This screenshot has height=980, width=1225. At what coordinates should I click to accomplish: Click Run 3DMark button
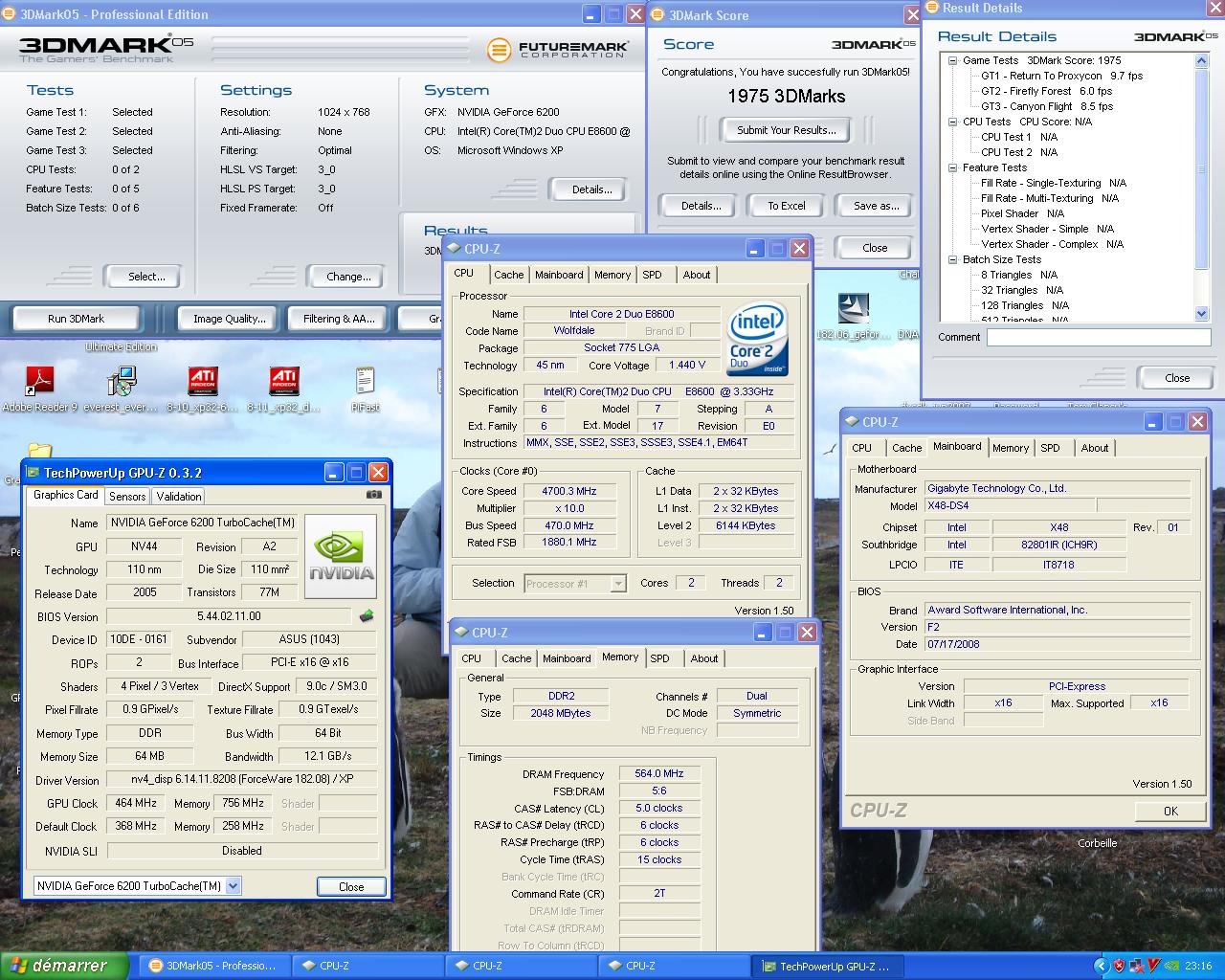point(76,319)
